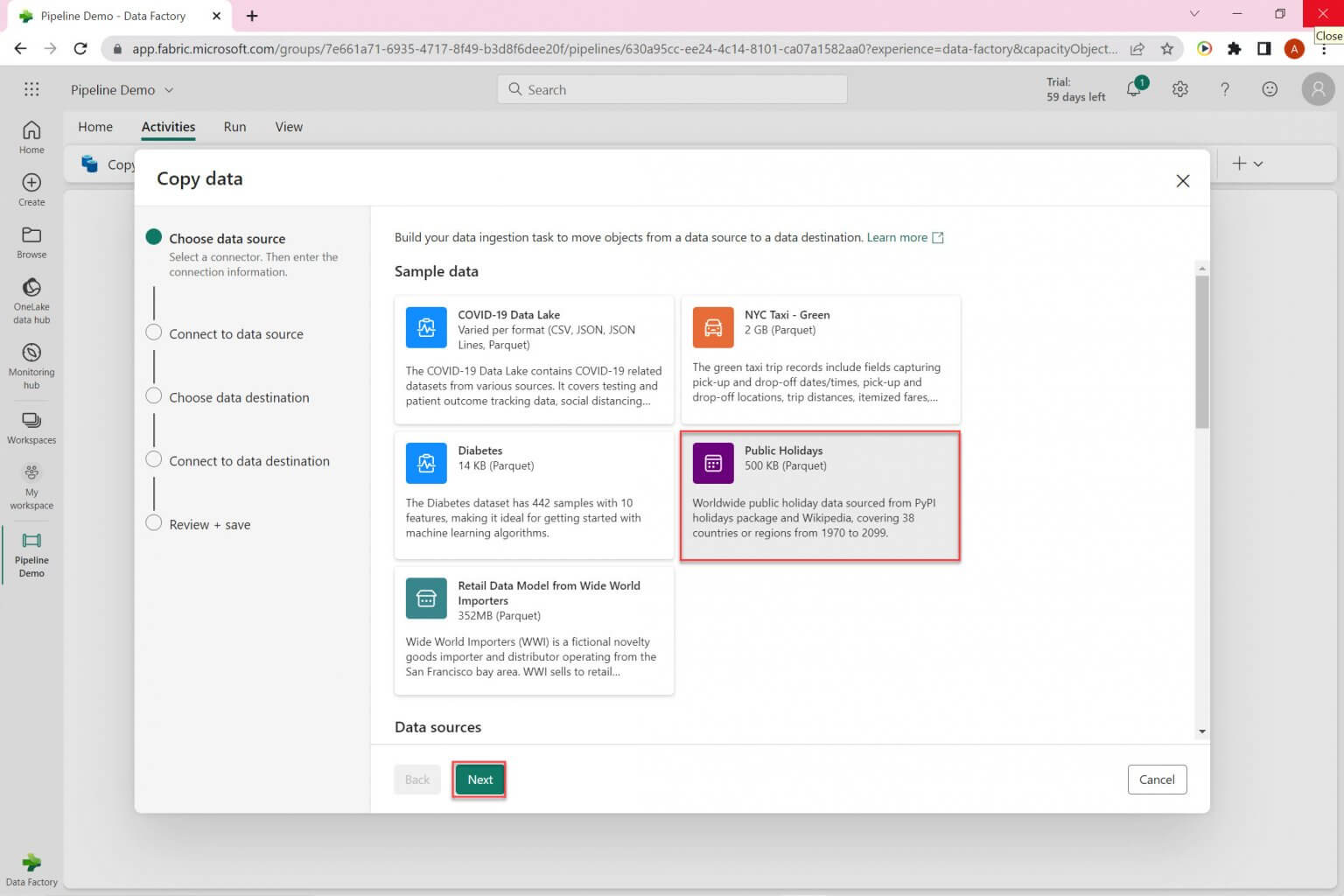Click scrollbar up arrow in dialog
Viewport: 1344px width, 896px height.
1202,268
